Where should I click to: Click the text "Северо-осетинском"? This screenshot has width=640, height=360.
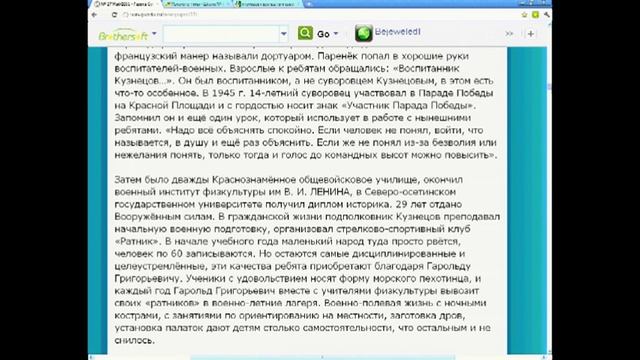click(x=410, y=192)
